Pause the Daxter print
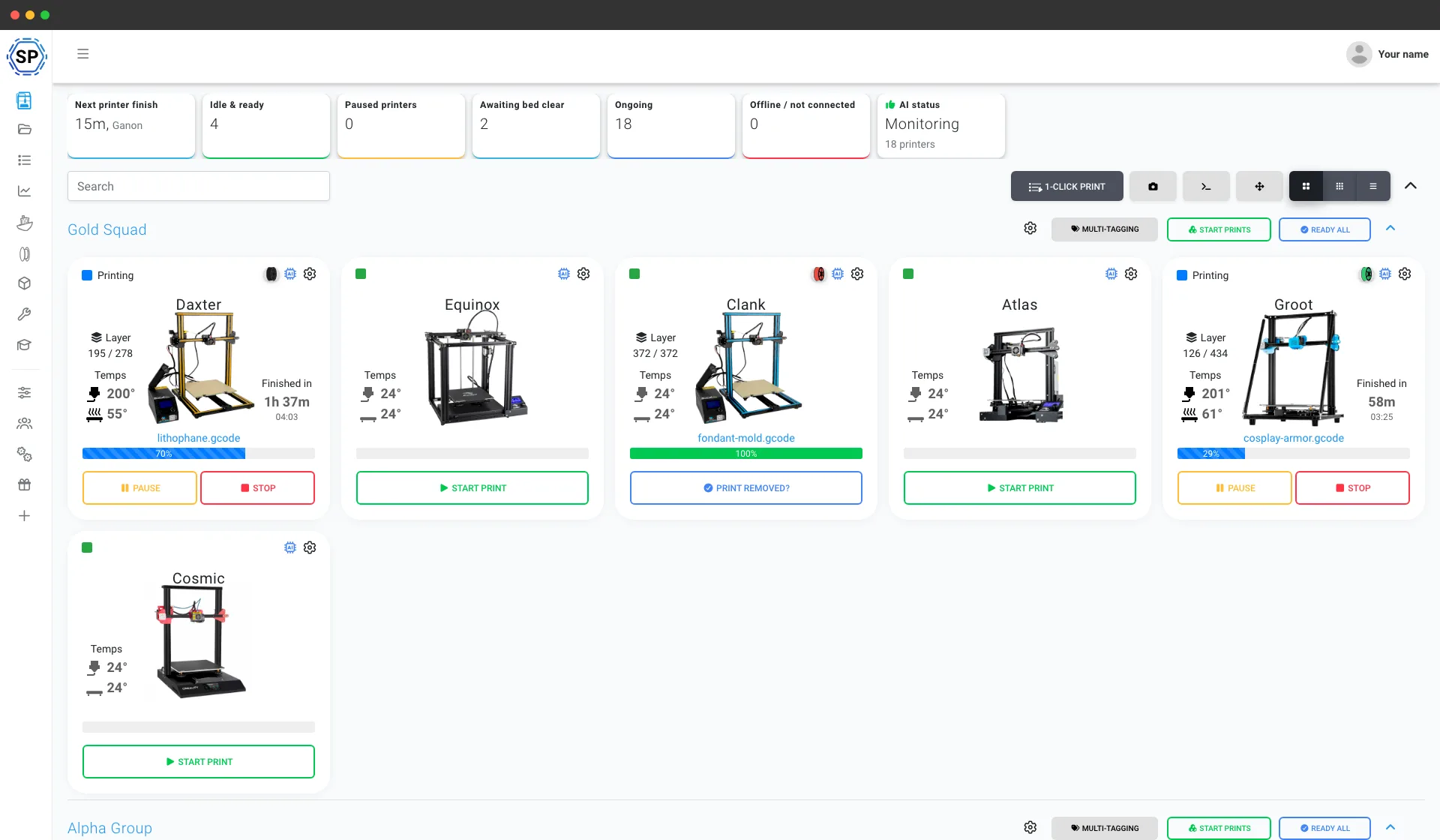1440x840 pixels. 139,487
